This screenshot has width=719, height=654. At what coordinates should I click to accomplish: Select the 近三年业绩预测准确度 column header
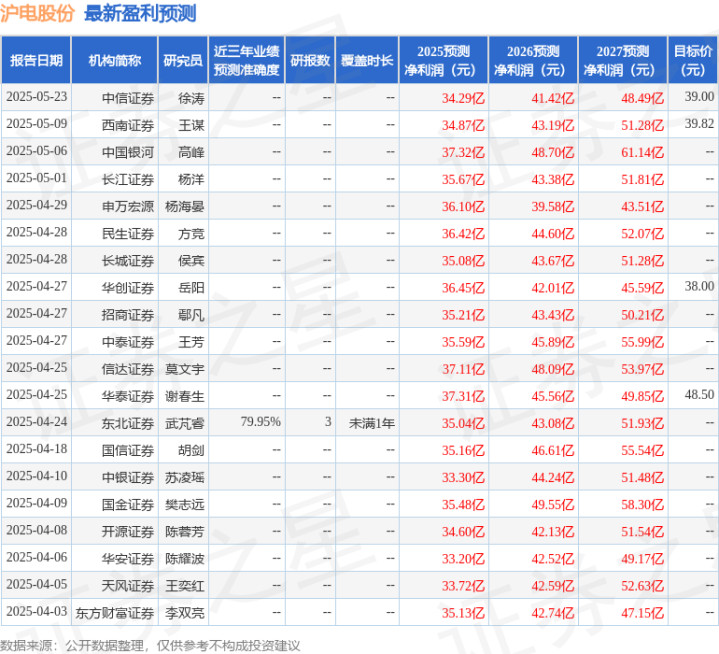[x=247, y=60]
